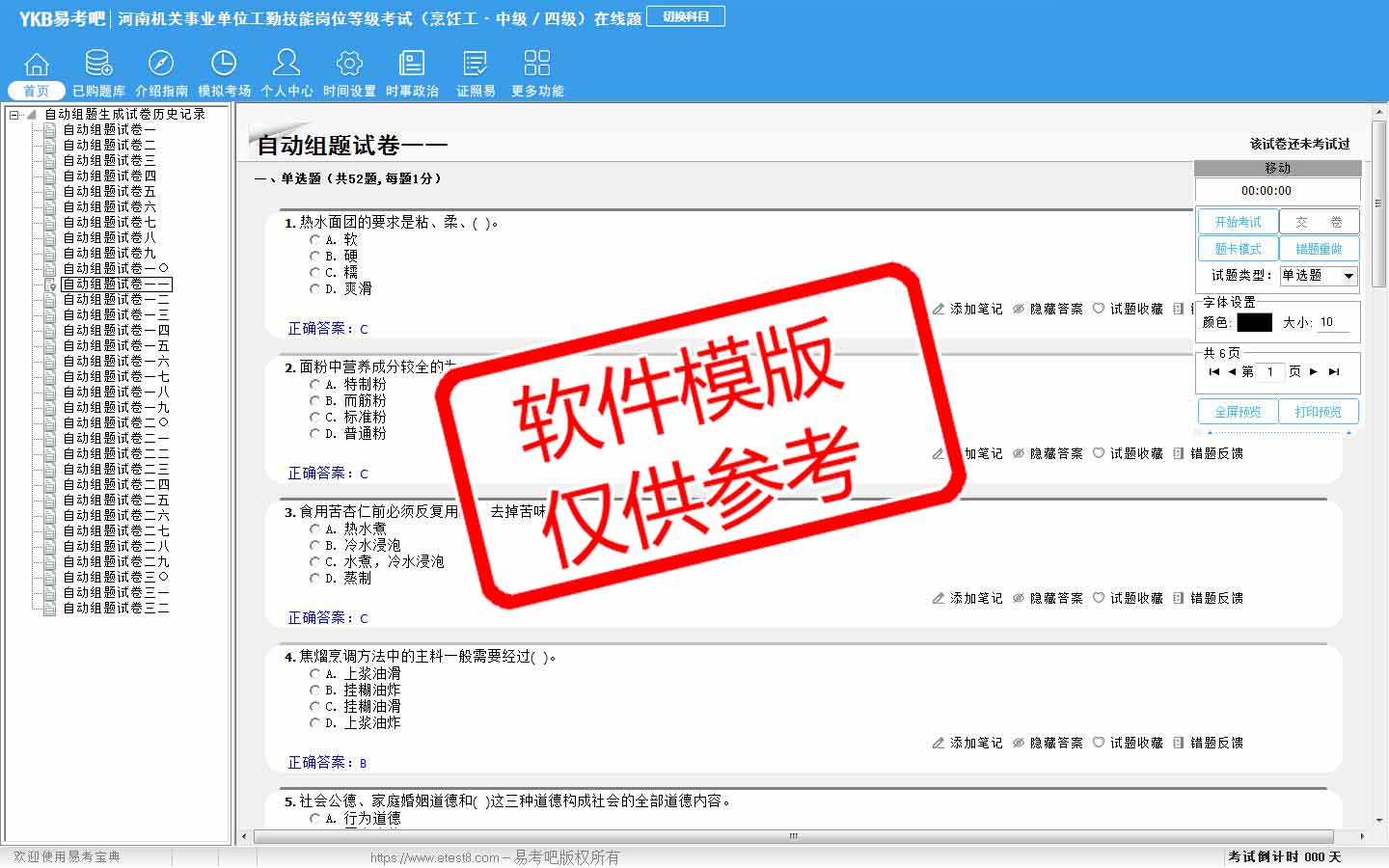Viewport: 1389px width, 868px height.
Task: Click 错题反馈 for question 2
Action: (1208, 453)
